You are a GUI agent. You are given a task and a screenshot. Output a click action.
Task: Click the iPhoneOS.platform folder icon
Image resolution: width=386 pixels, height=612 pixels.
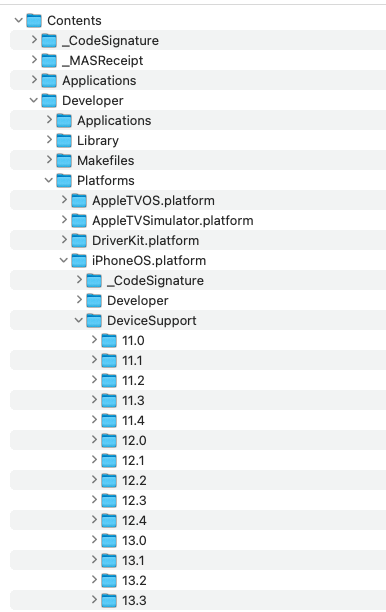(79, 260)
